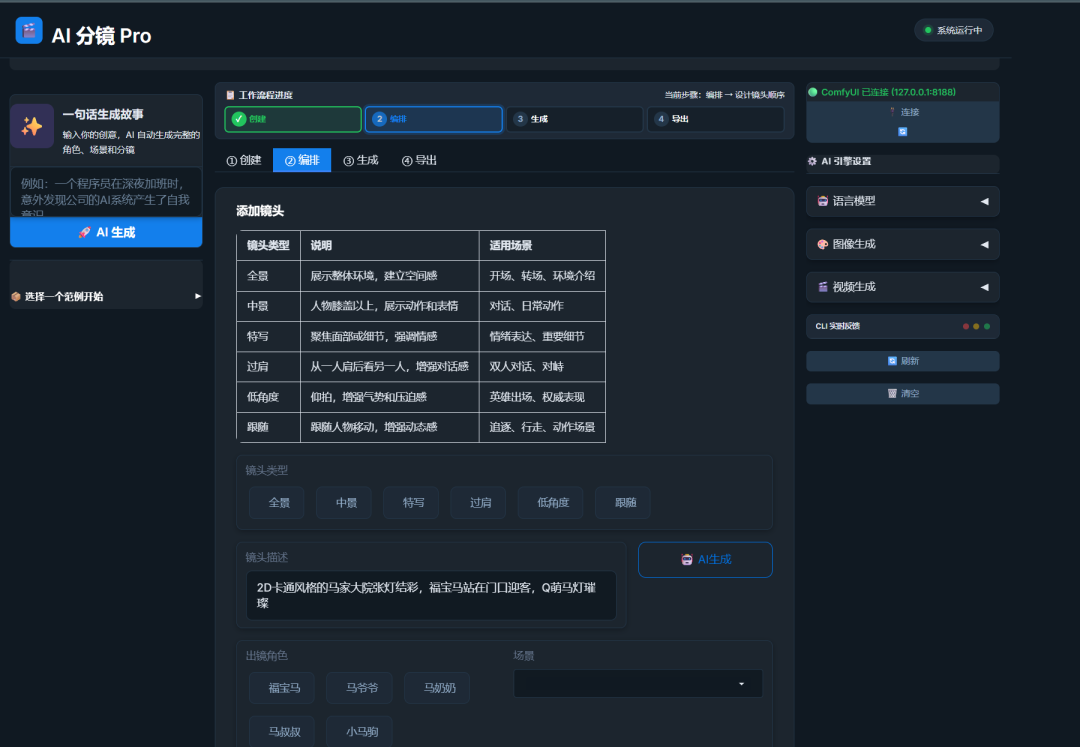
Task: Click inside the 镜头描述 text field
Action: point(430,595)
